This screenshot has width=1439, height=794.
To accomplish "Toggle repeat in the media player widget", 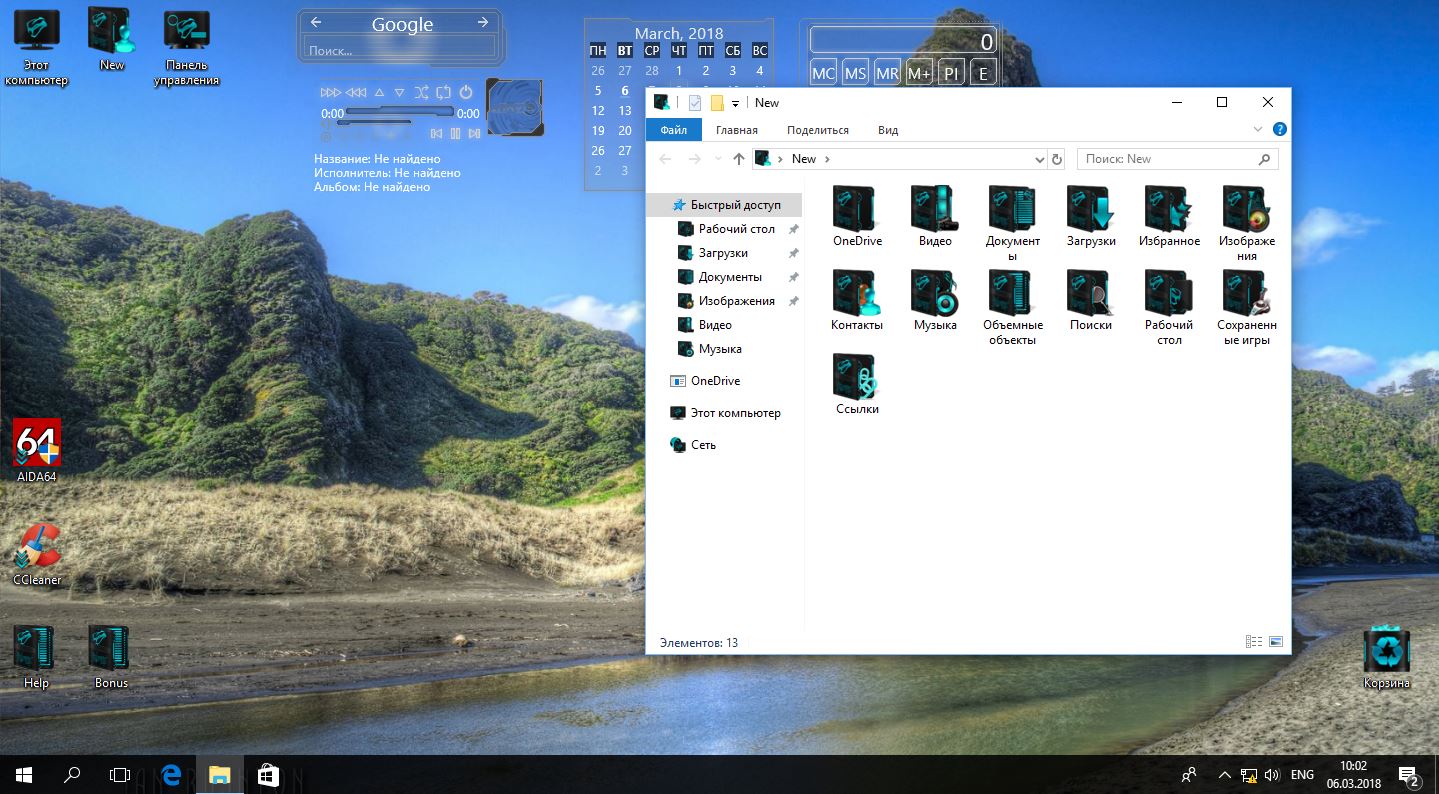I will [443, 92].
